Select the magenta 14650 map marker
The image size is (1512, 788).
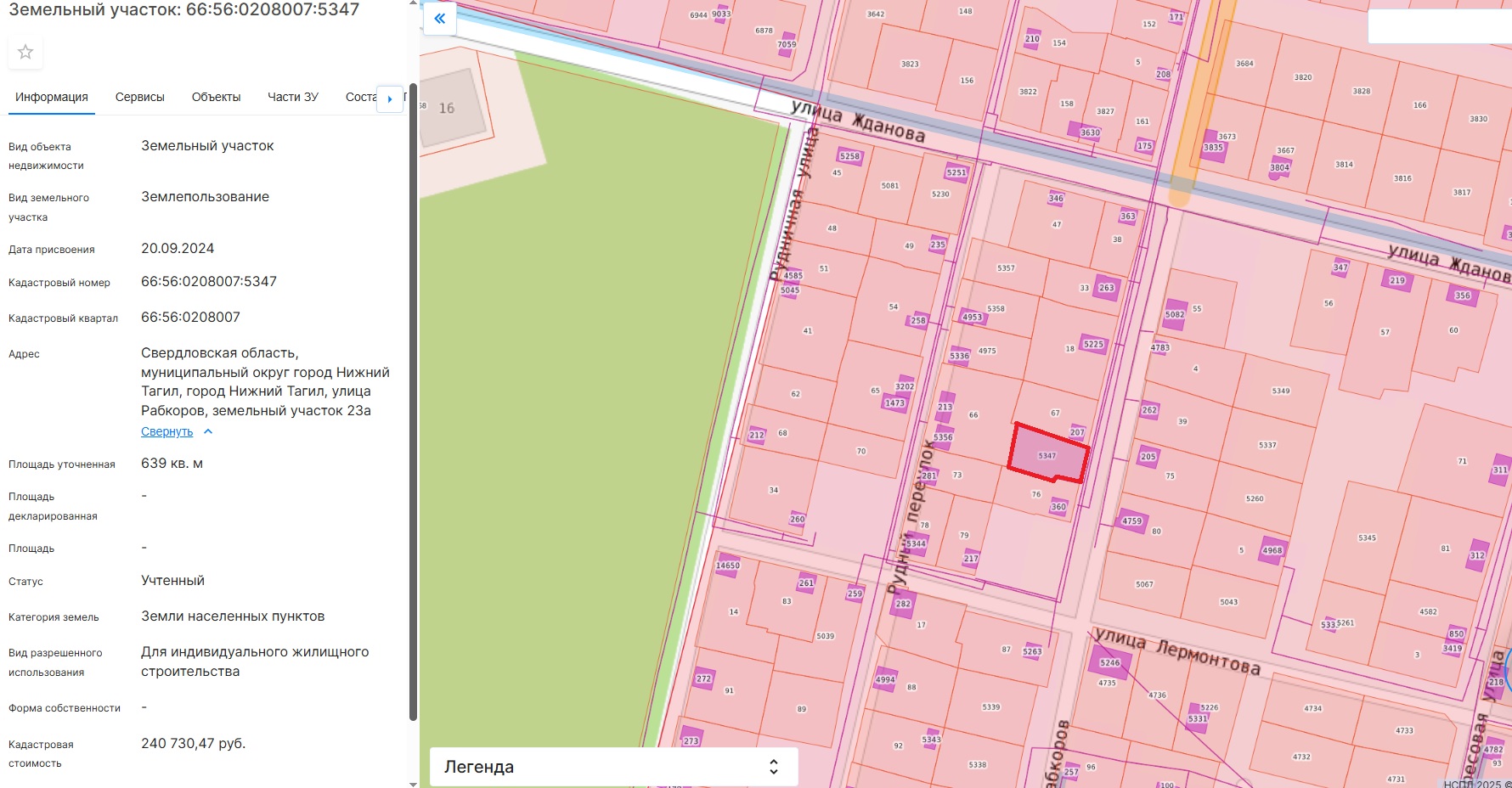728,566
